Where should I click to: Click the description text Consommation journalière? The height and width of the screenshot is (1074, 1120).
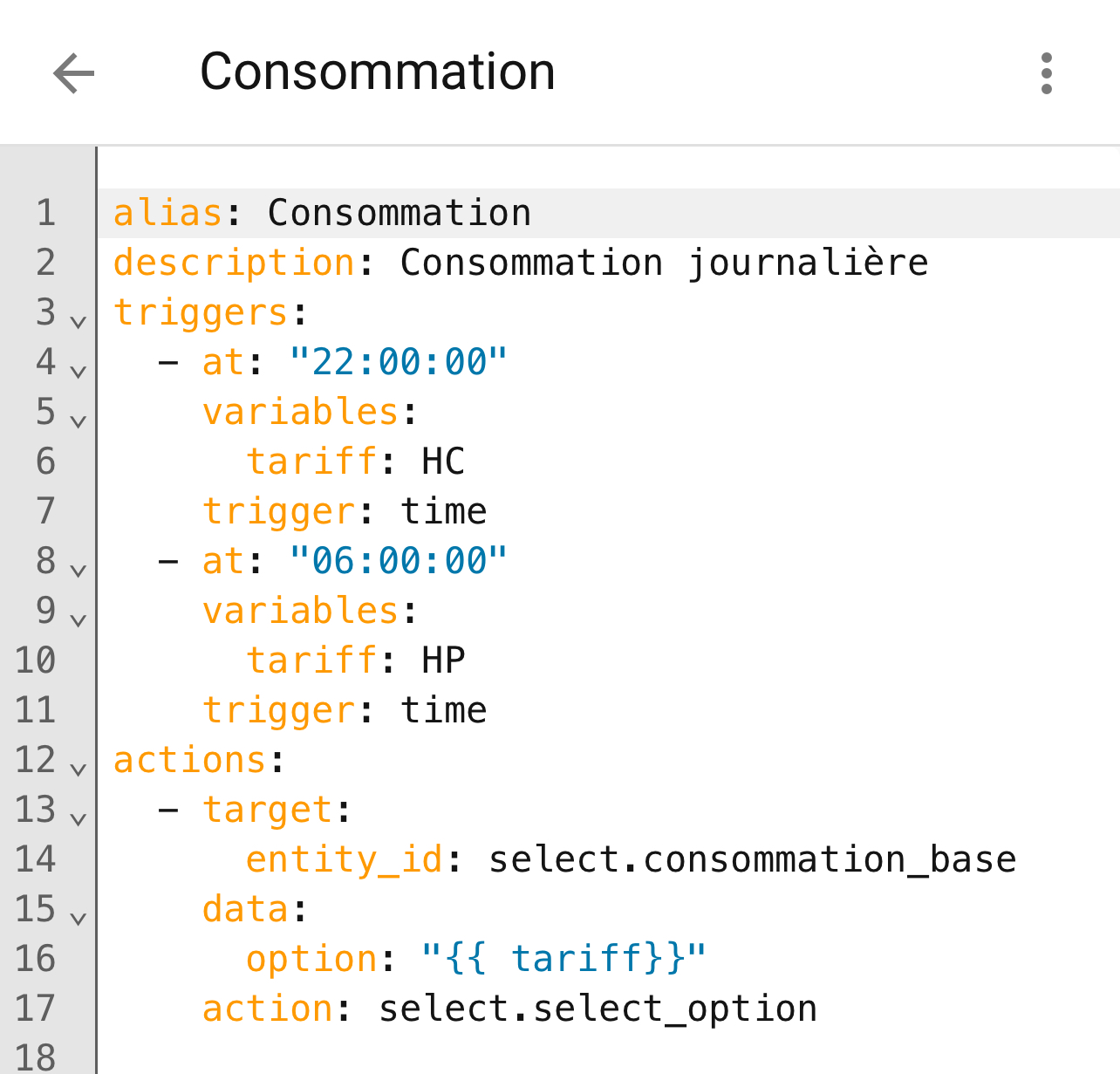pyautogui.click(x=664, y=263)
